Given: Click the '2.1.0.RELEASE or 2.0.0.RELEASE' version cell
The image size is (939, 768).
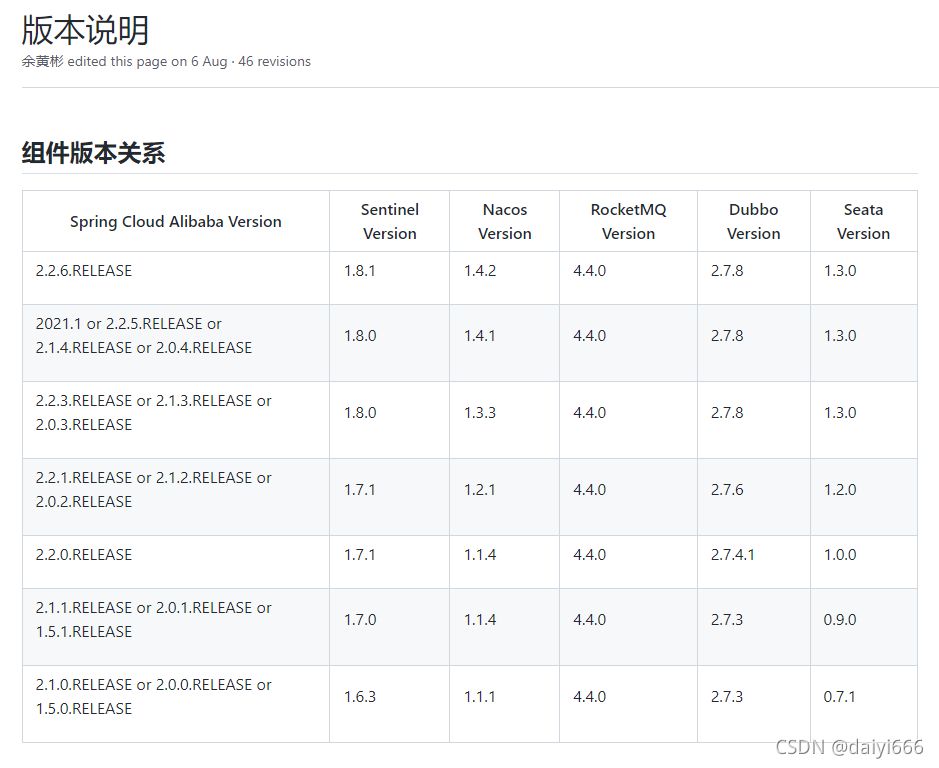Looking at the screenshot, I should 176,704.
